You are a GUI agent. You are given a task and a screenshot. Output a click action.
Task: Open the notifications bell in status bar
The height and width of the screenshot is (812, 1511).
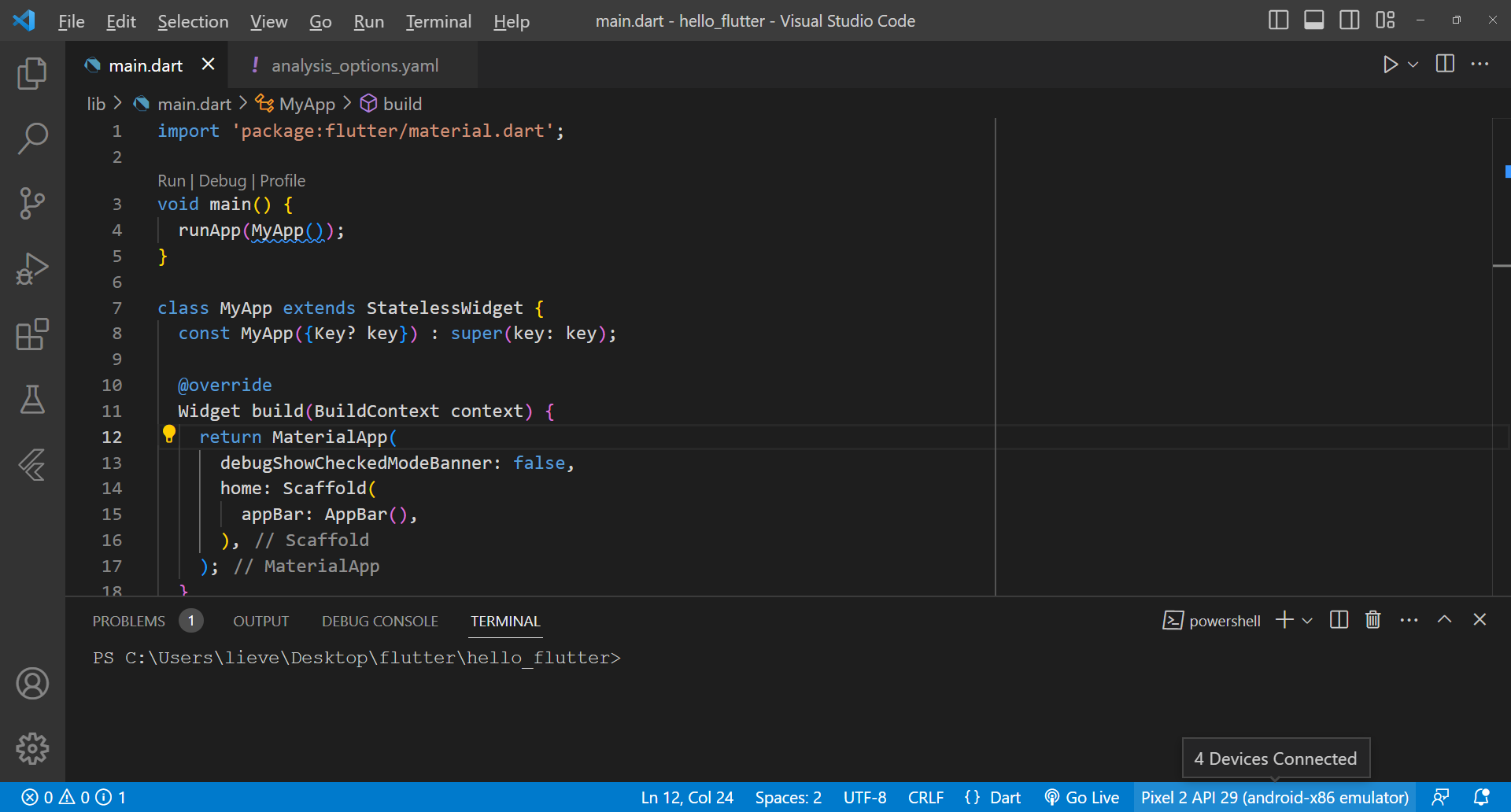[1481, 797]
